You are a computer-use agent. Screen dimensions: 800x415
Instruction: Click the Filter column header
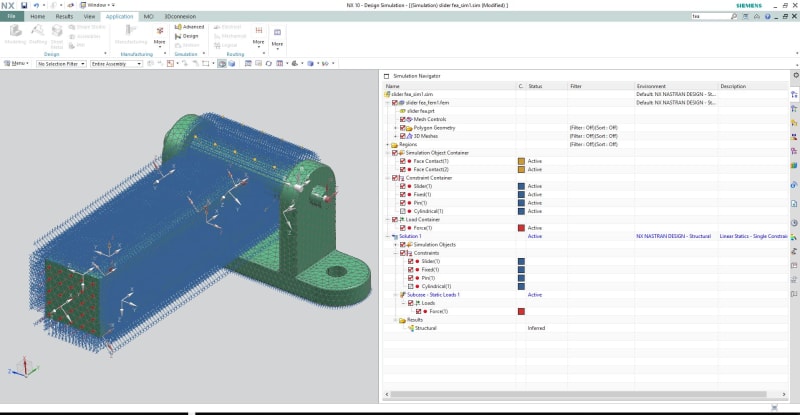[x=601, y=86]
